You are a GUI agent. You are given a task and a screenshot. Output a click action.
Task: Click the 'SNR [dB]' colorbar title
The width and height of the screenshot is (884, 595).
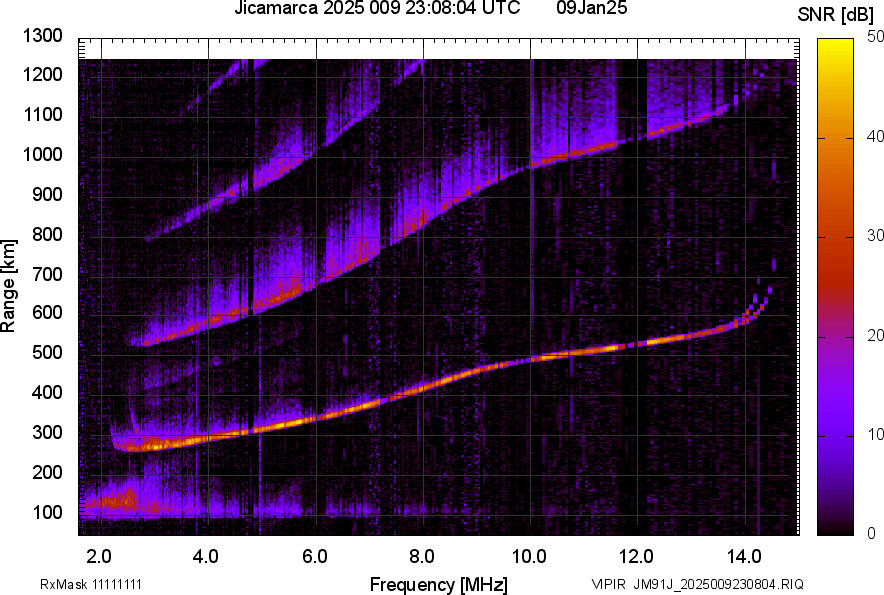tap(836, 15)
